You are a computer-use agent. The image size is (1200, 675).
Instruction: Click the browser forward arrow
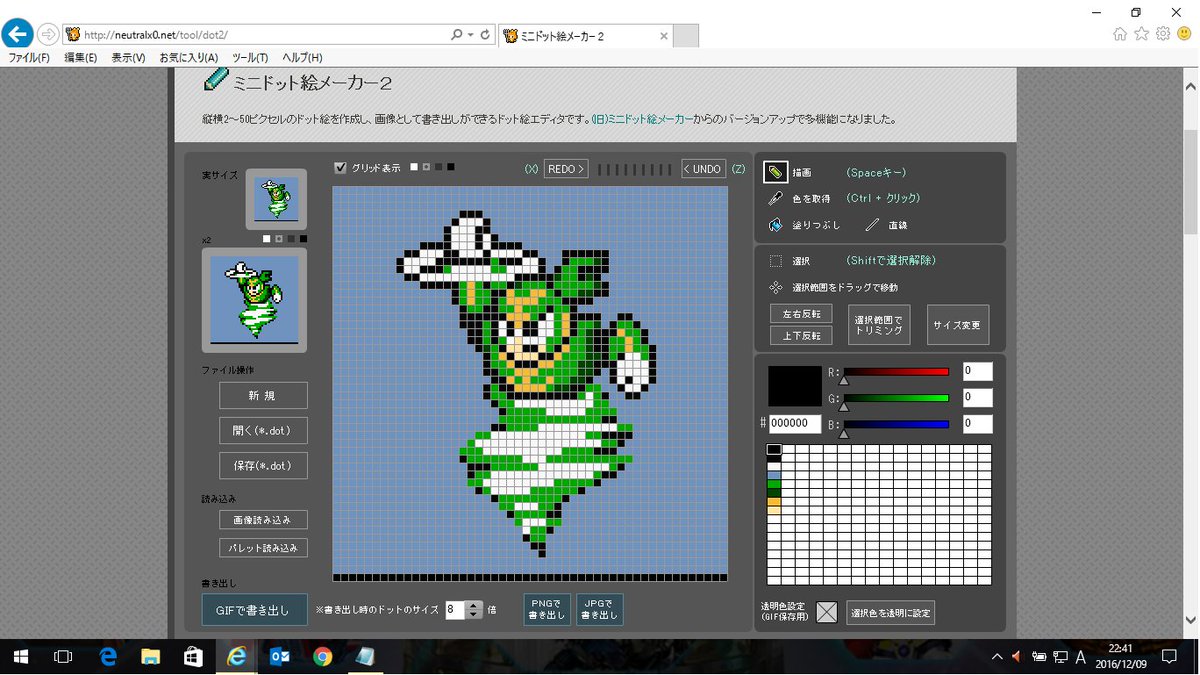(x=47, y=34)
